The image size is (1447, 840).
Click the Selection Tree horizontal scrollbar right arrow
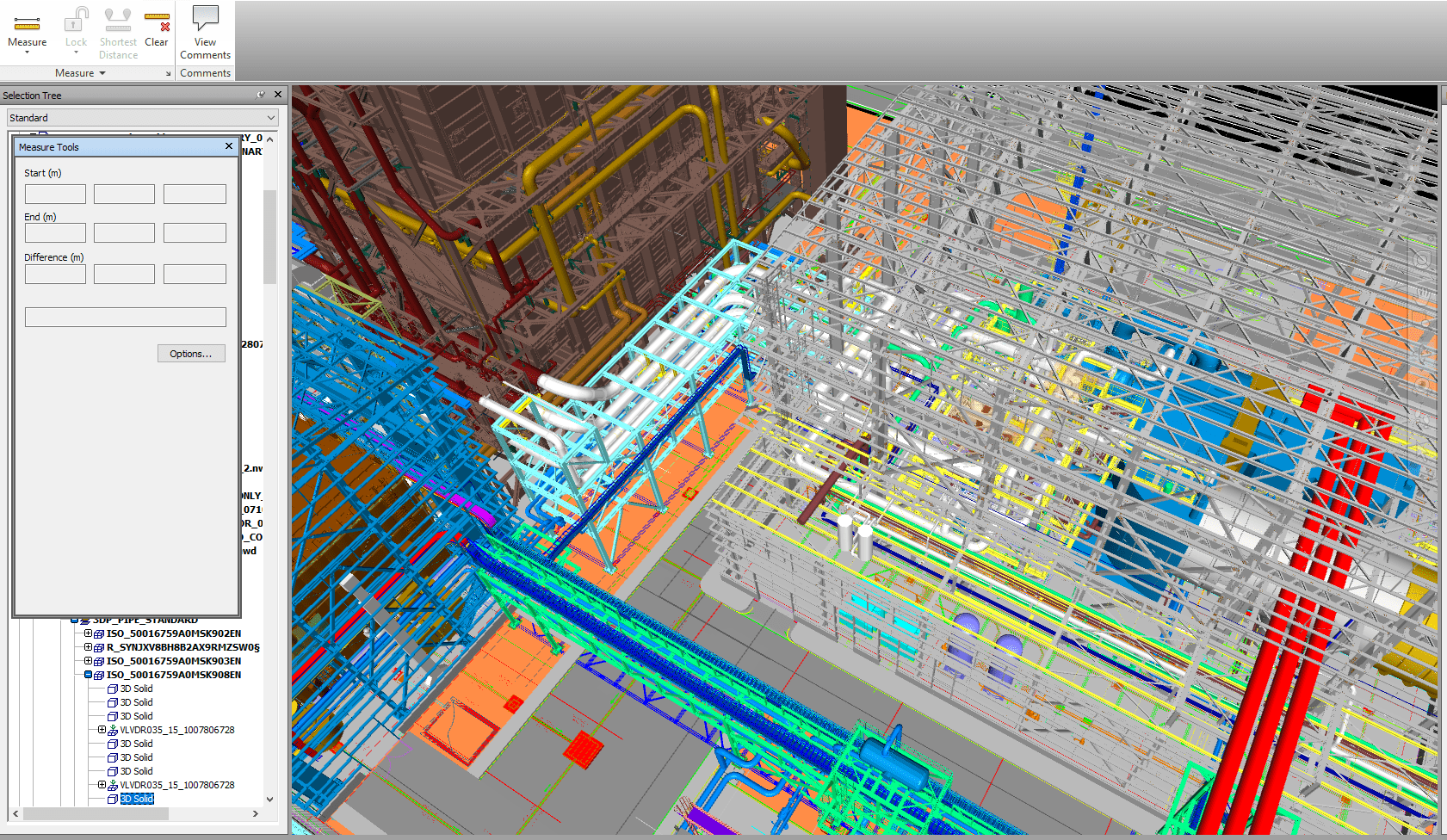pos(255,813)
